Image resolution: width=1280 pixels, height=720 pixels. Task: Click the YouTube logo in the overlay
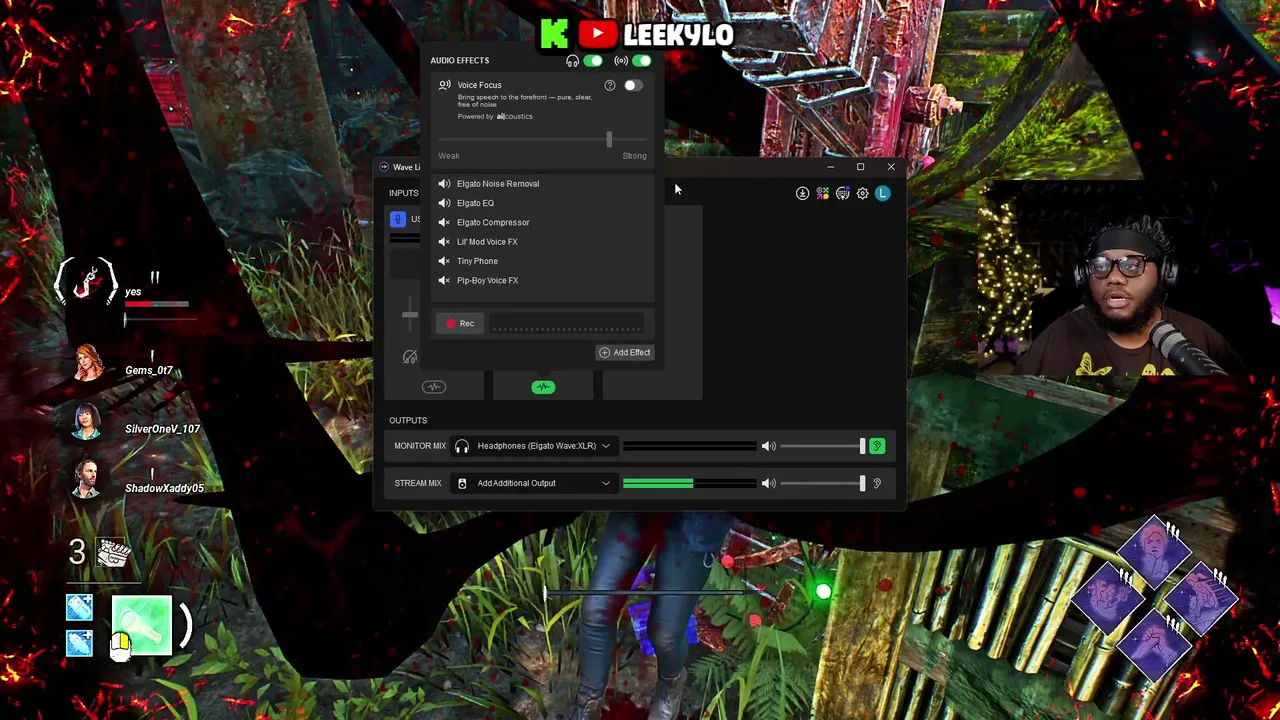point(597,35)
